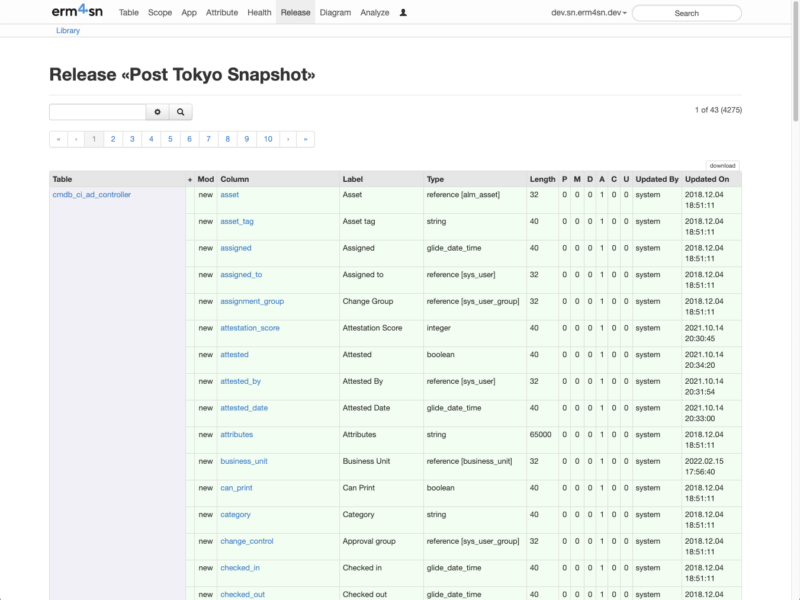800x600 pixels.
Task: Click the » double-arrow's neighbor › next-page arrow
Action: coord(287,138)
